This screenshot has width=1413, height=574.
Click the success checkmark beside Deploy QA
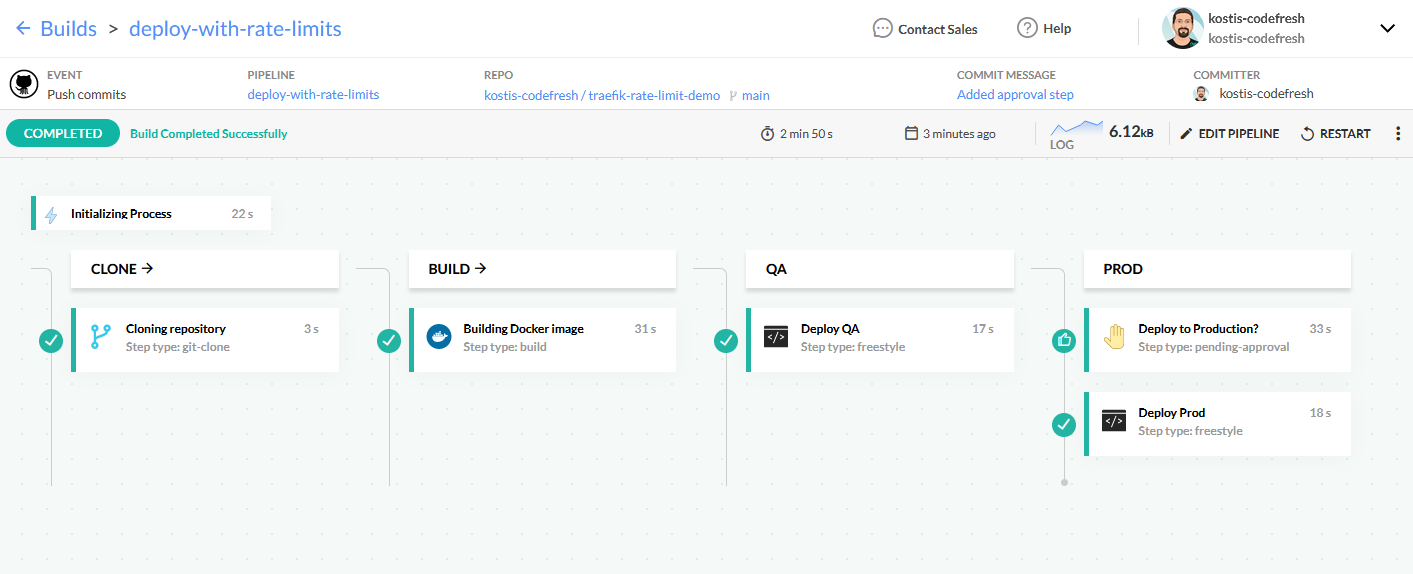[726, 341]
